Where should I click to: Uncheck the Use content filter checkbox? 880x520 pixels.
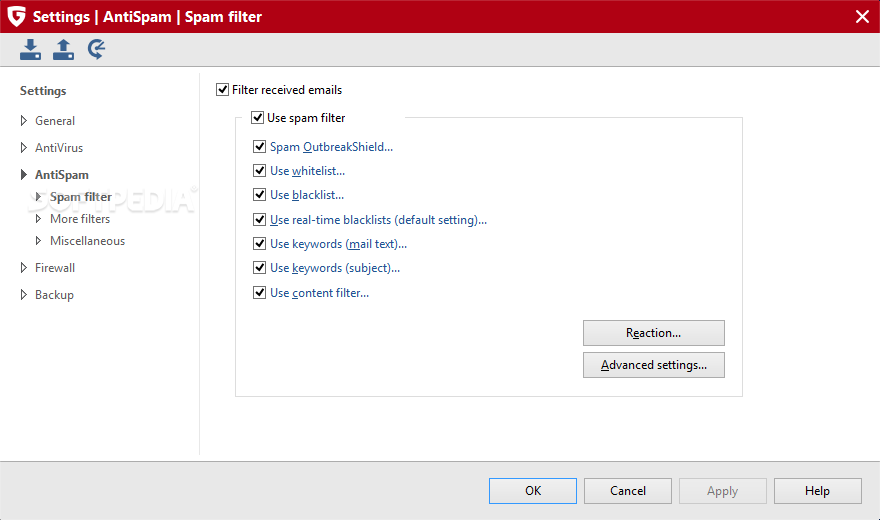pyautogui.click(x=259, y=293)
